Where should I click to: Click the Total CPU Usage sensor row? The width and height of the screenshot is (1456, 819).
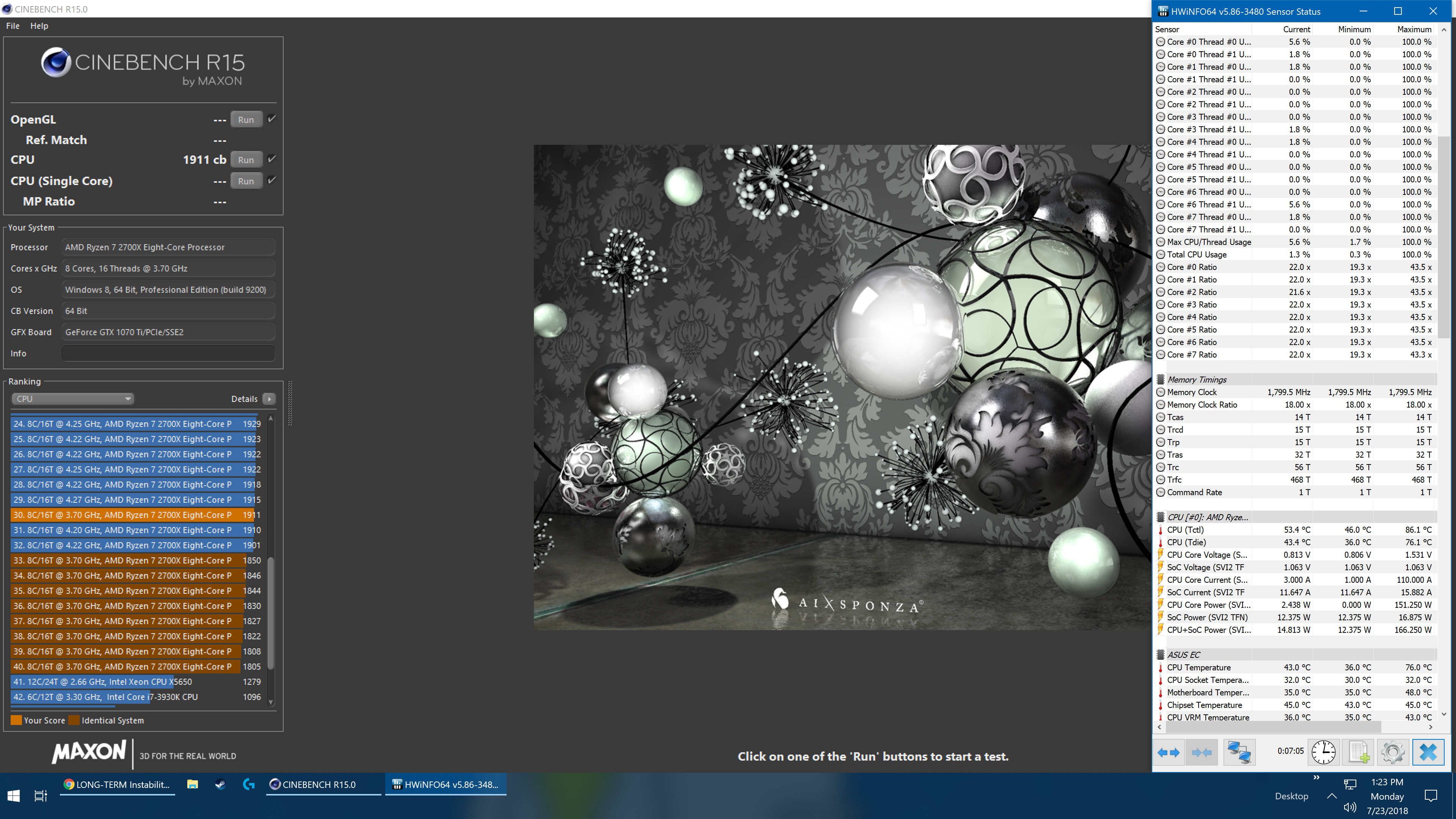click(1294, 254)
